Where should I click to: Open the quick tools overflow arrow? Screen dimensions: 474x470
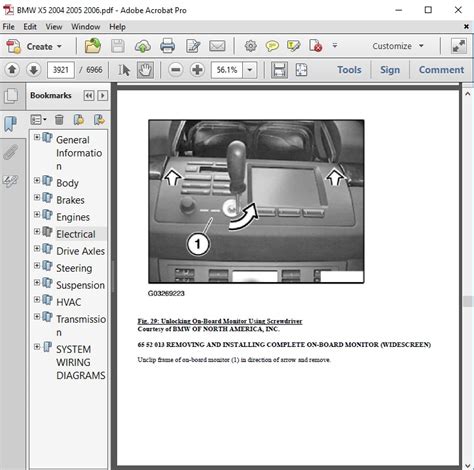pos(335,46)
